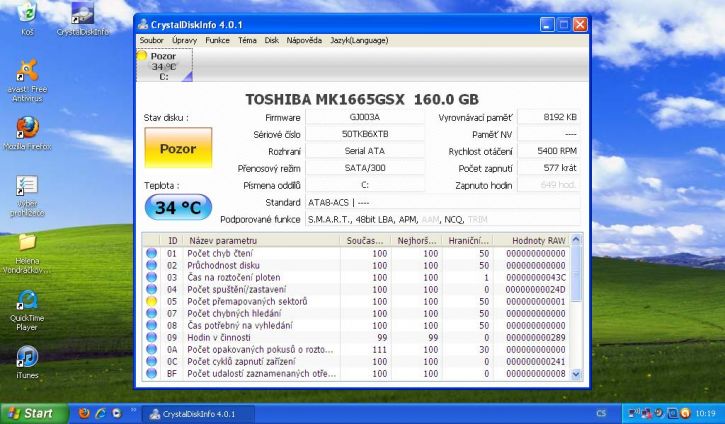This screenshot has height=424, width=725.
Task: Click serial number 50TKB6XTB field
Action: pyautogui.click(x=365, y=134)
